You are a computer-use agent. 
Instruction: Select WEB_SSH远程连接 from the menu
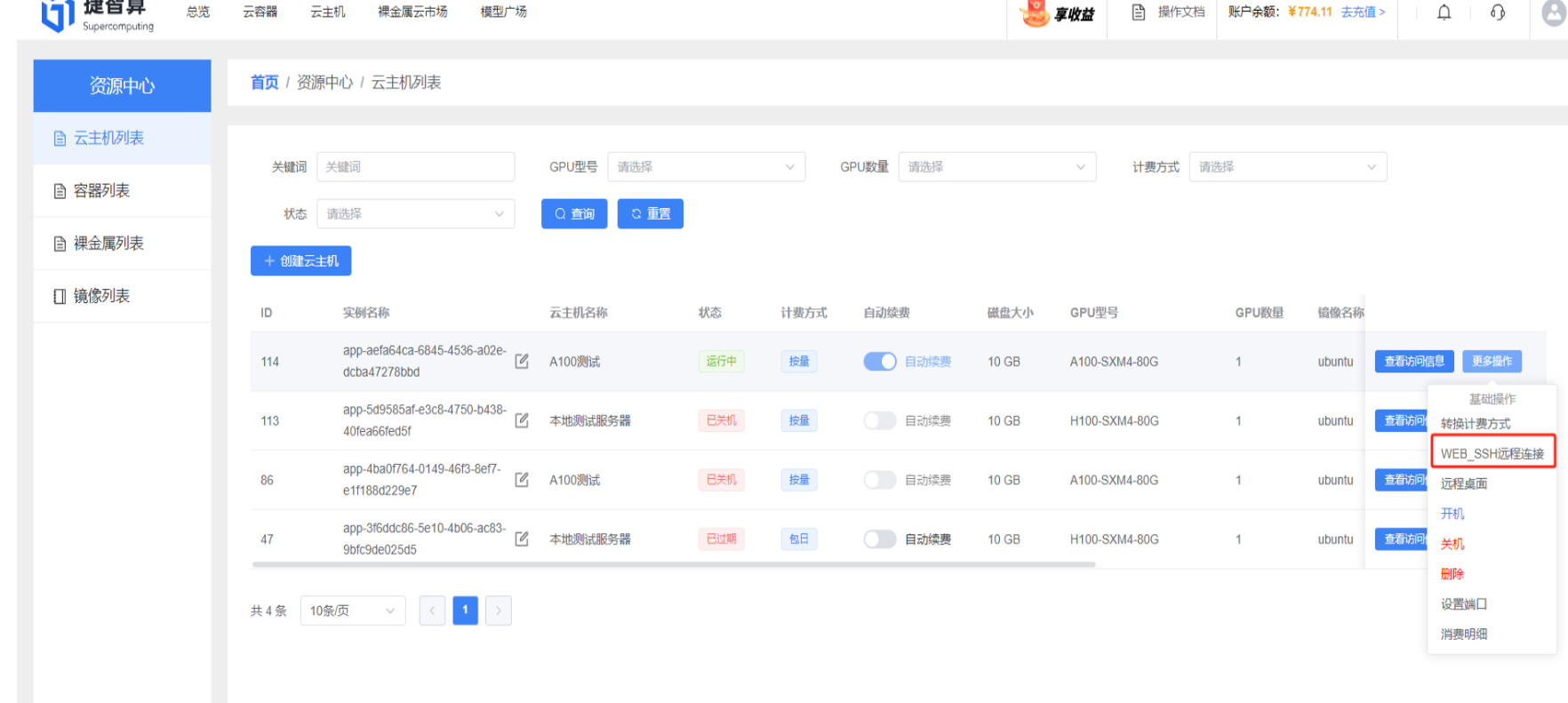pos(1492,453)
